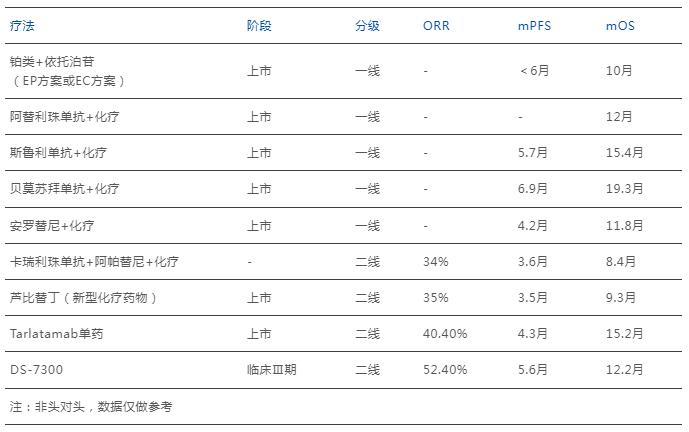The width and height of the screenshot is (689, 432).
Task: Select the 分级 column header
Action: (x=367, y=25)
